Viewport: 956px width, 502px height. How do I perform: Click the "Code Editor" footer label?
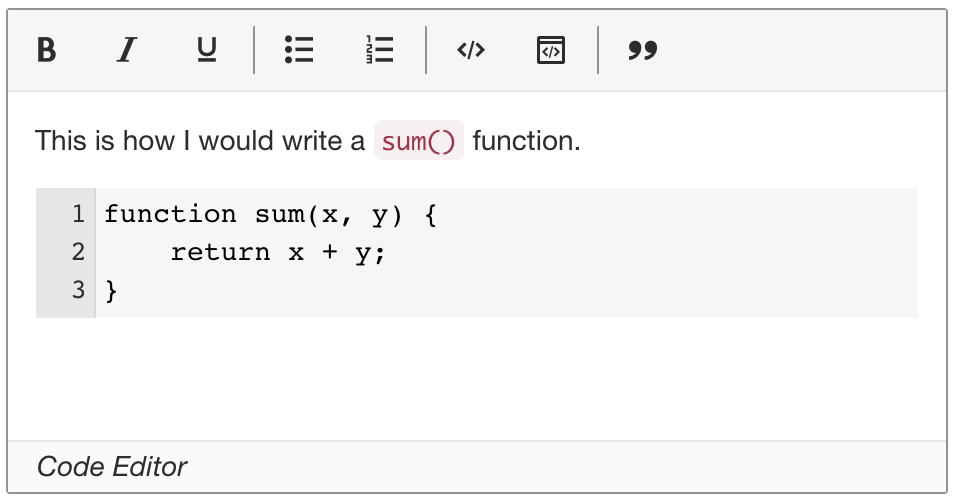tap(112, 466)
